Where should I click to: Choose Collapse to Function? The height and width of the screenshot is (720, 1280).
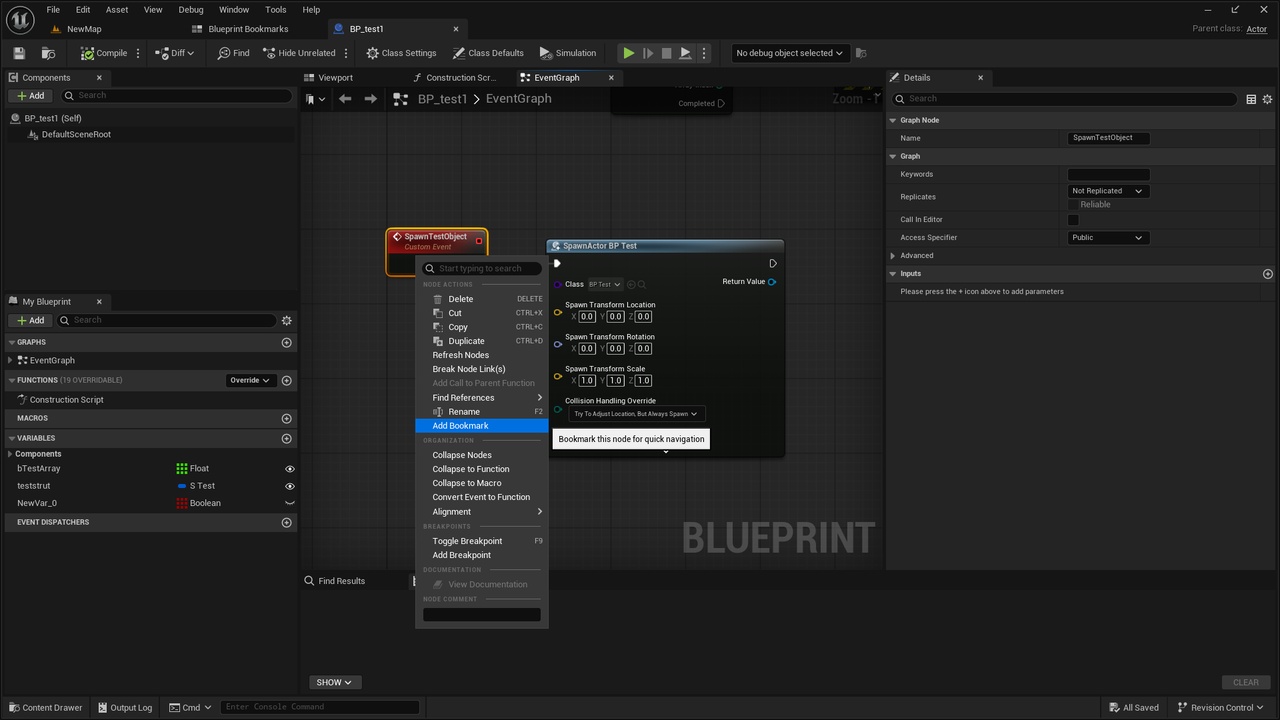(x=482, y=469)
